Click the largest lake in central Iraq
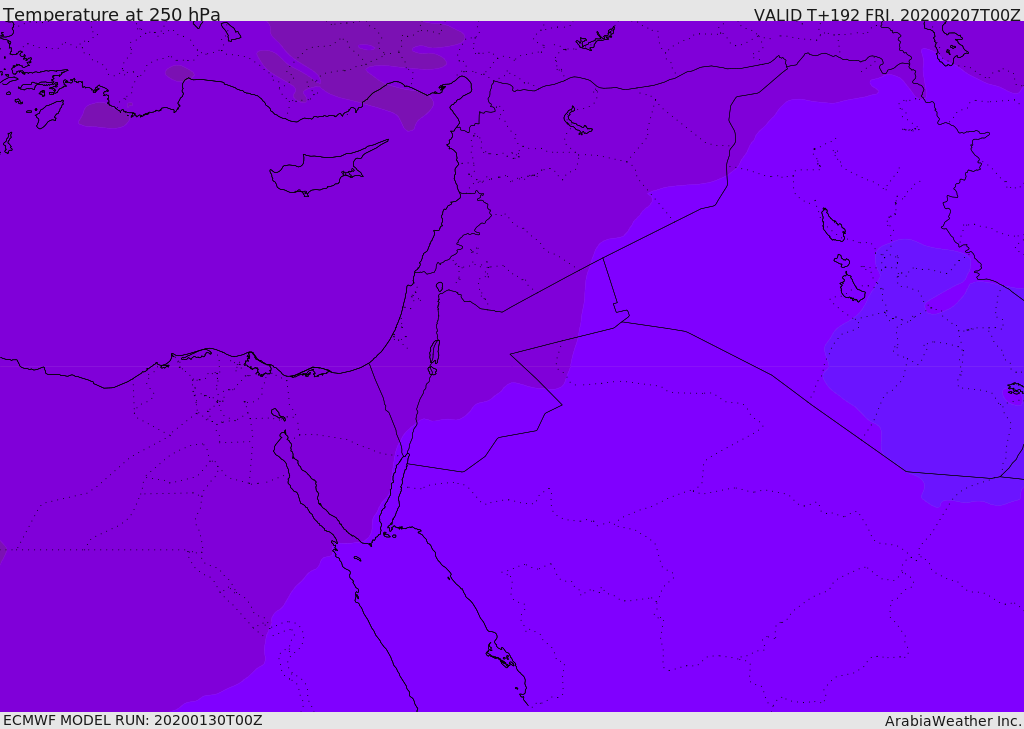Screen dimensions: 1024x729 pyautogui.click(x=831, y=225)
